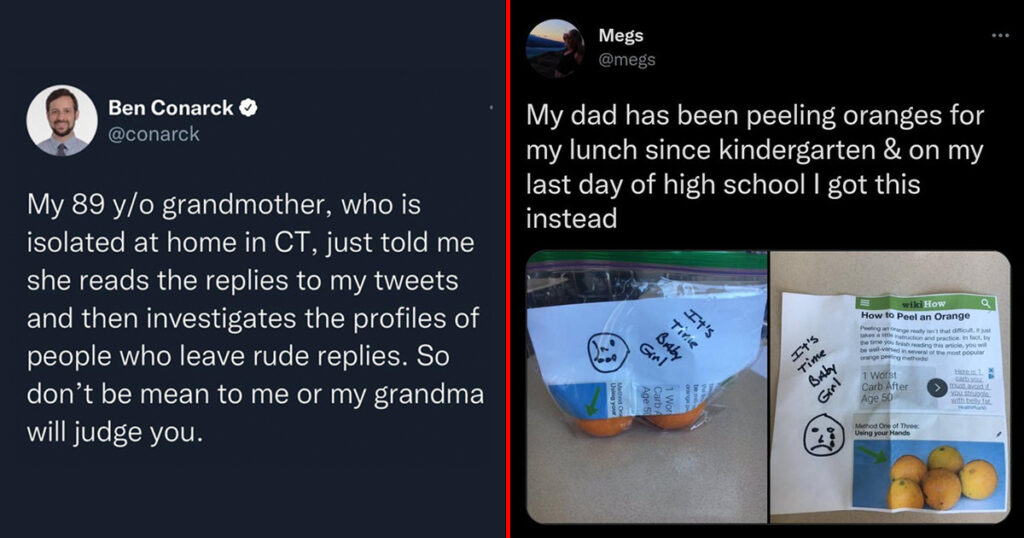Click the sad face drawing on printout

pos(824,436)
